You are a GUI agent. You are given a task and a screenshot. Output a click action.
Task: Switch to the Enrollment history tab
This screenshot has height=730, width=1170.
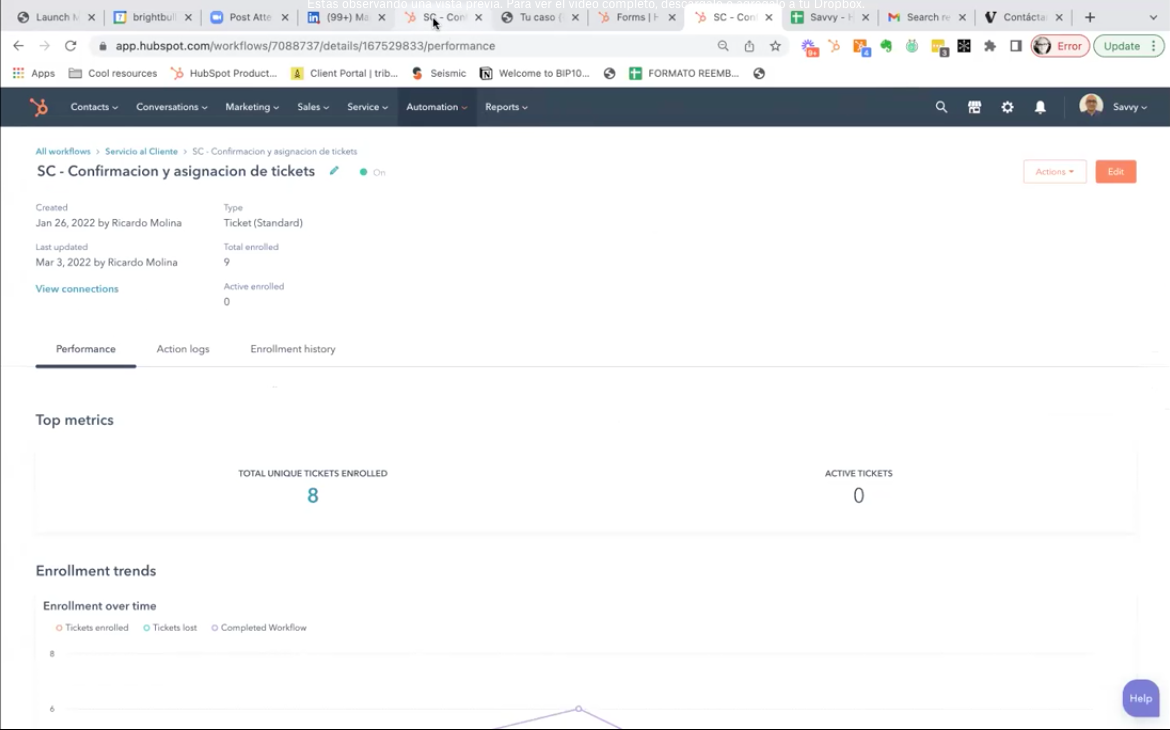point(293,349)
